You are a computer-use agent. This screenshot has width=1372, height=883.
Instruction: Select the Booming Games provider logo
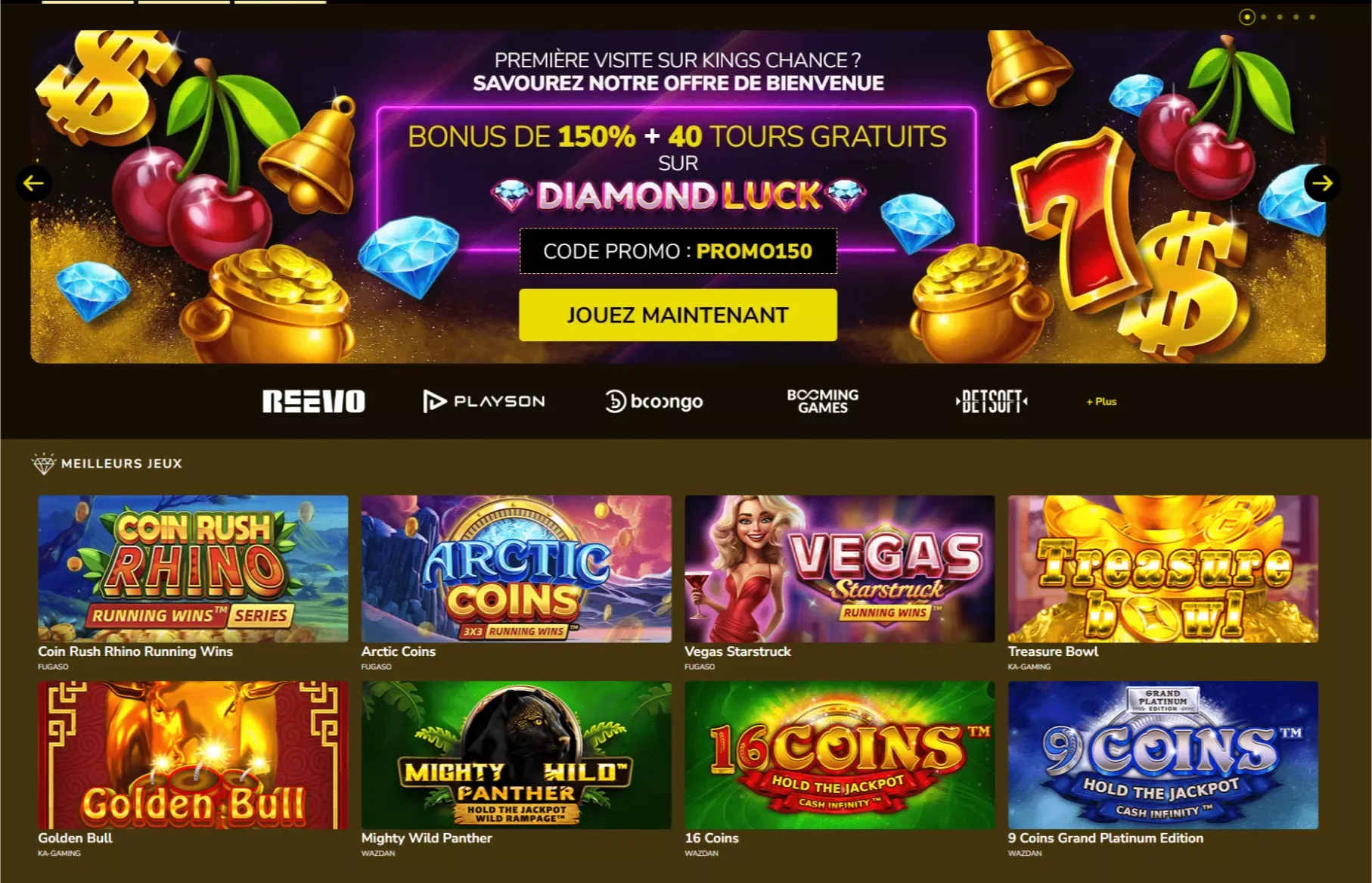[x=823, y=401]
